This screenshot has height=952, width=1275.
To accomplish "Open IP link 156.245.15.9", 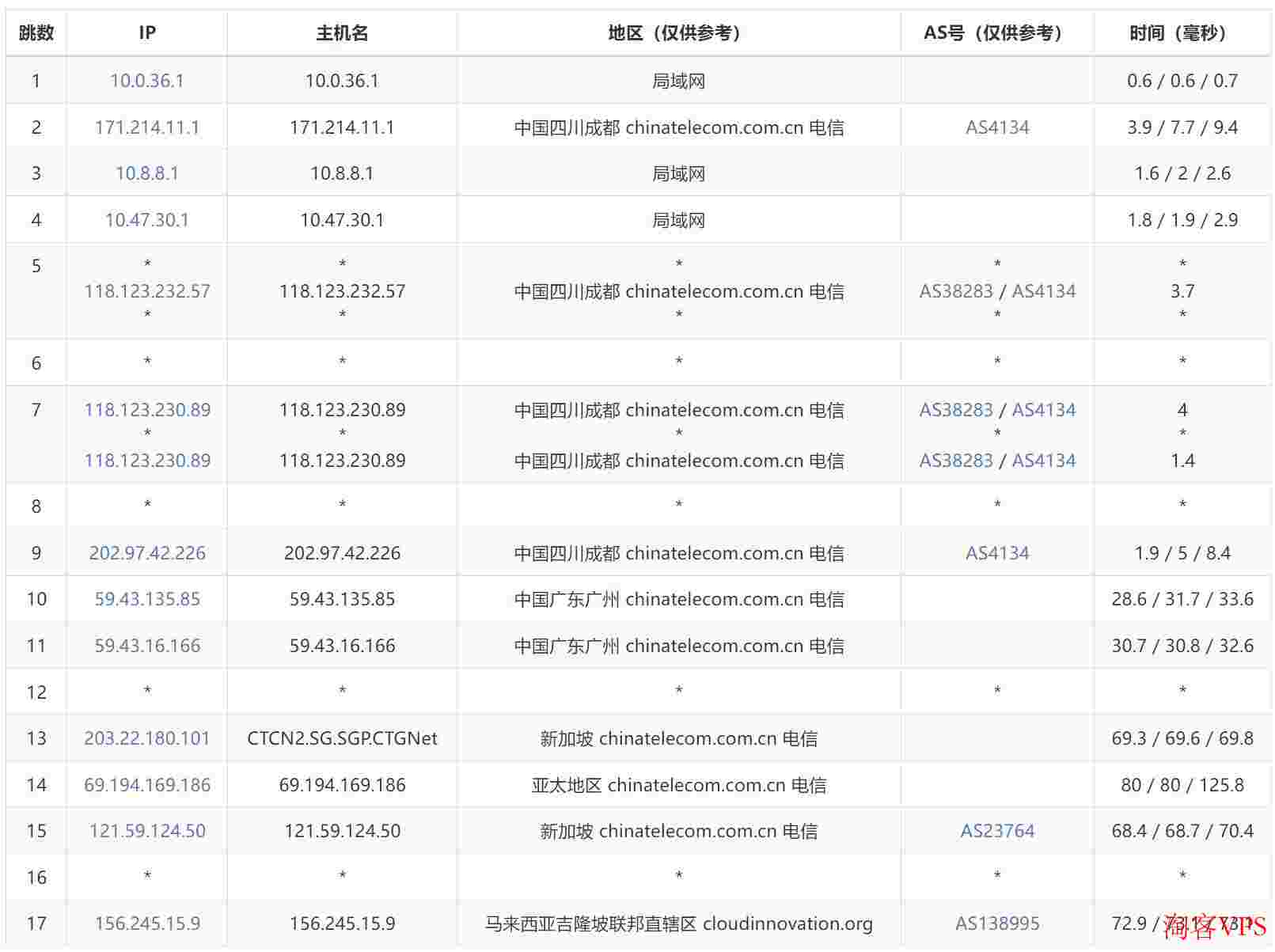I will click(147, 924).
